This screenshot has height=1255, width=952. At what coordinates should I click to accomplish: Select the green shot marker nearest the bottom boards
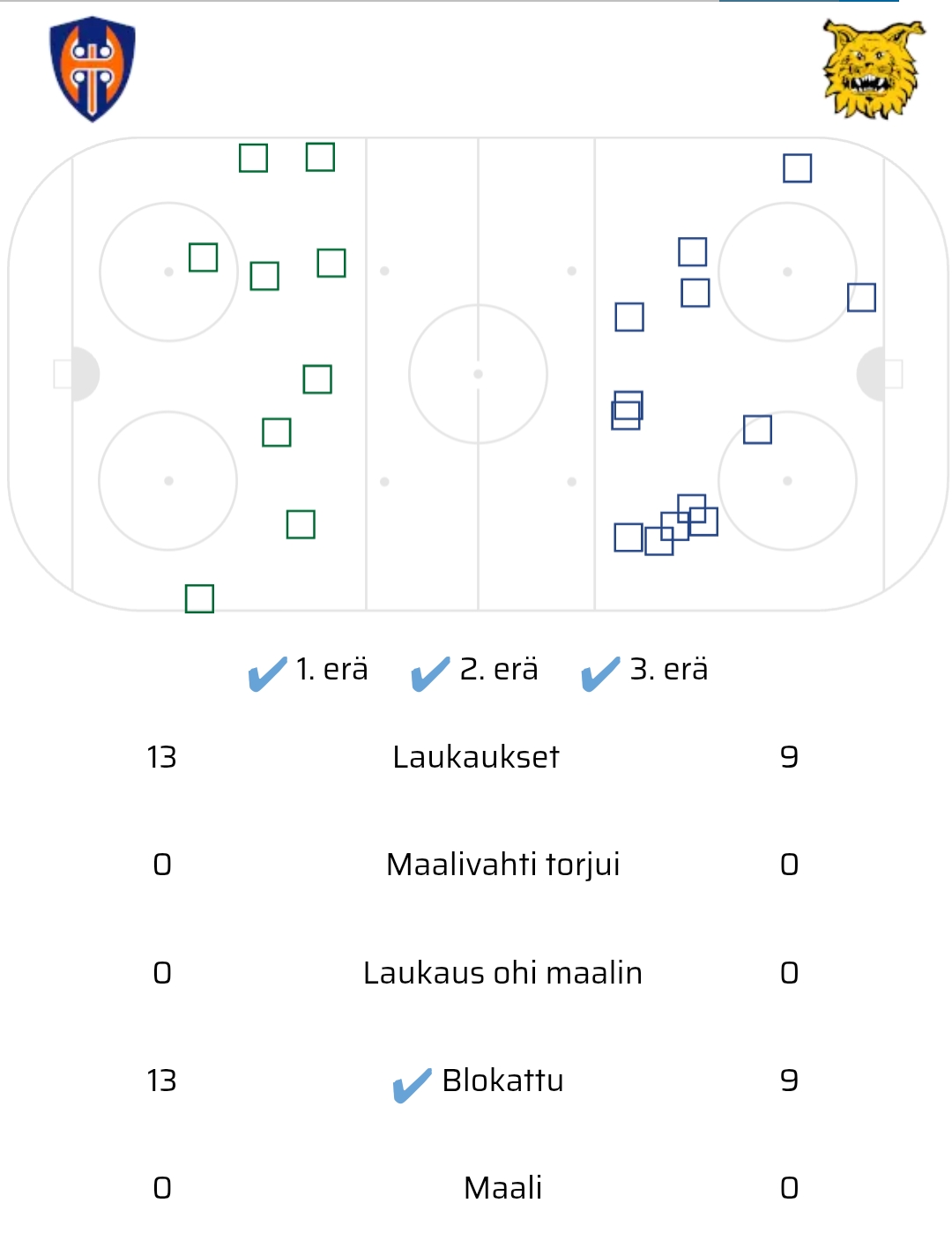[199, 598]
